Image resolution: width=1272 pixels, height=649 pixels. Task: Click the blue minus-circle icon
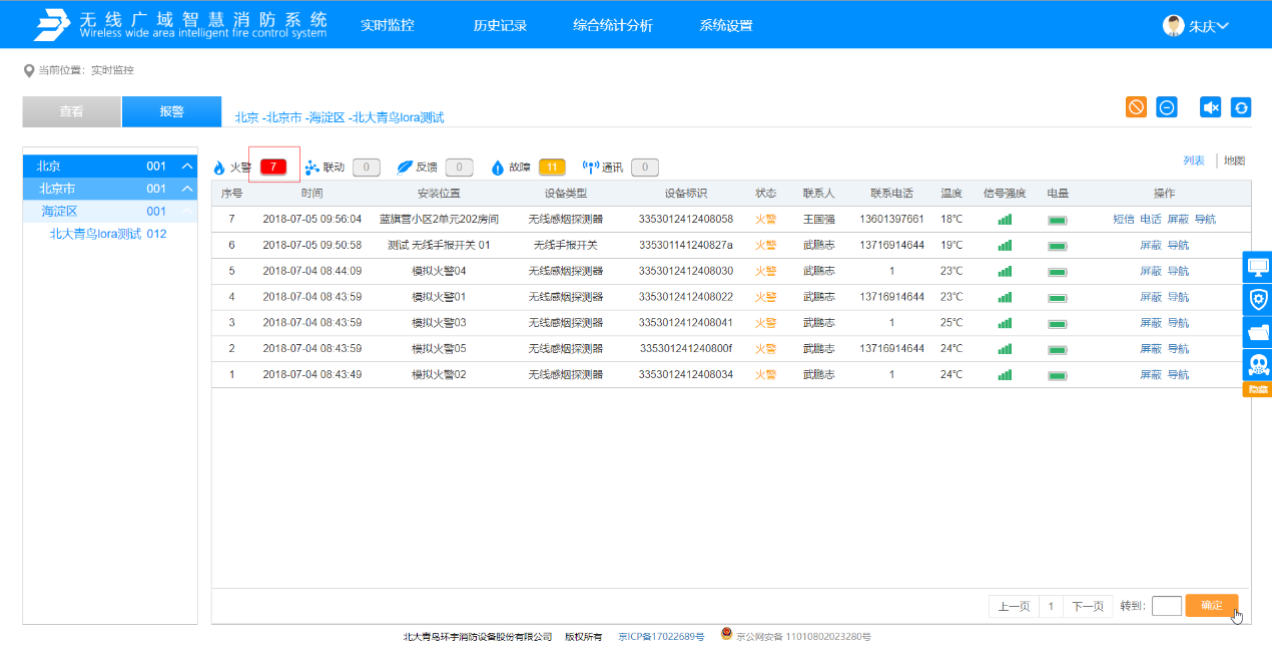1166,107
